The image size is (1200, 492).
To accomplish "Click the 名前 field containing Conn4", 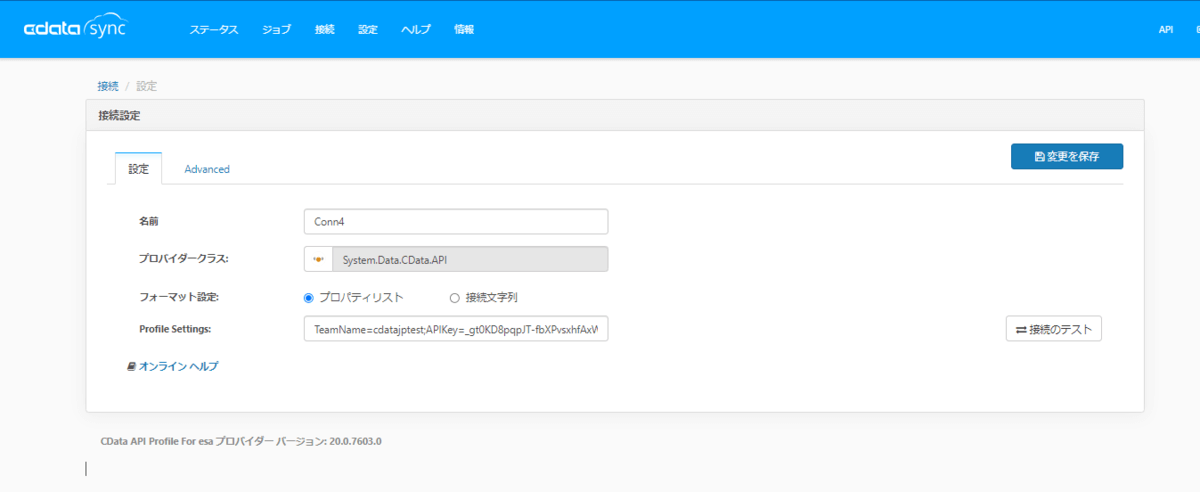I will [455, 221].
